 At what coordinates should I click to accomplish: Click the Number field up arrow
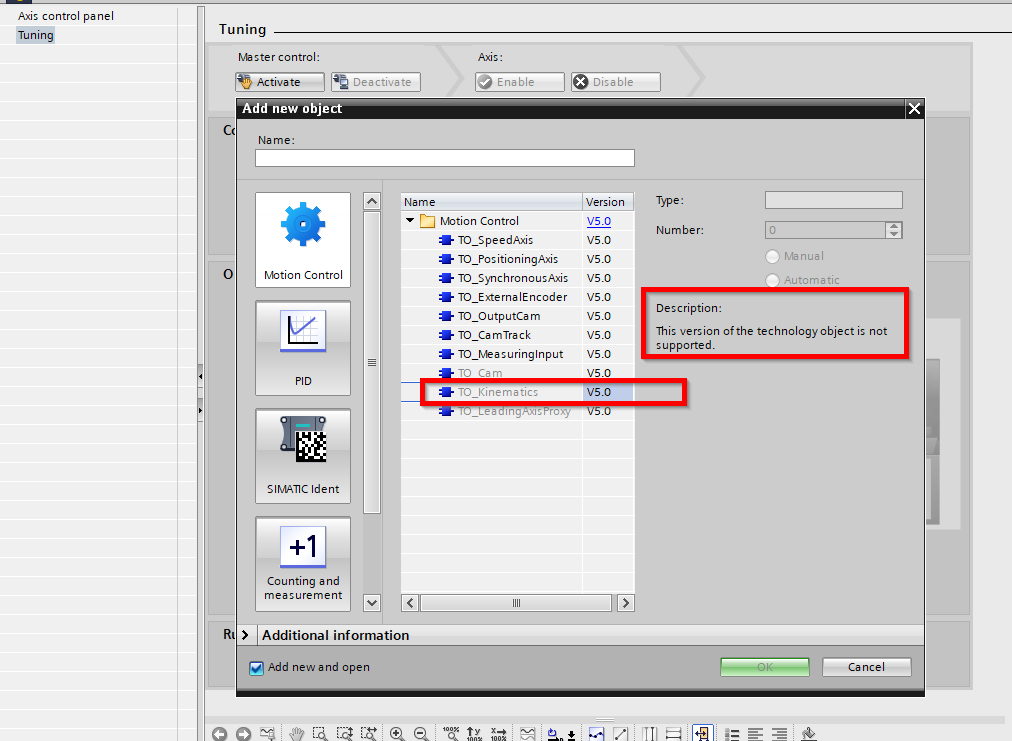[x=893, y=226]
